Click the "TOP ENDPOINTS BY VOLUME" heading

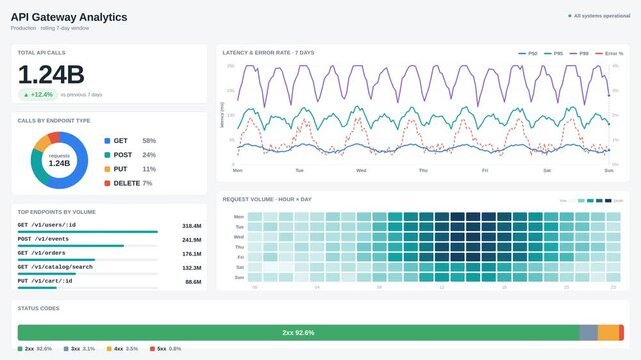pyautogui.click(x=56, y=212)
